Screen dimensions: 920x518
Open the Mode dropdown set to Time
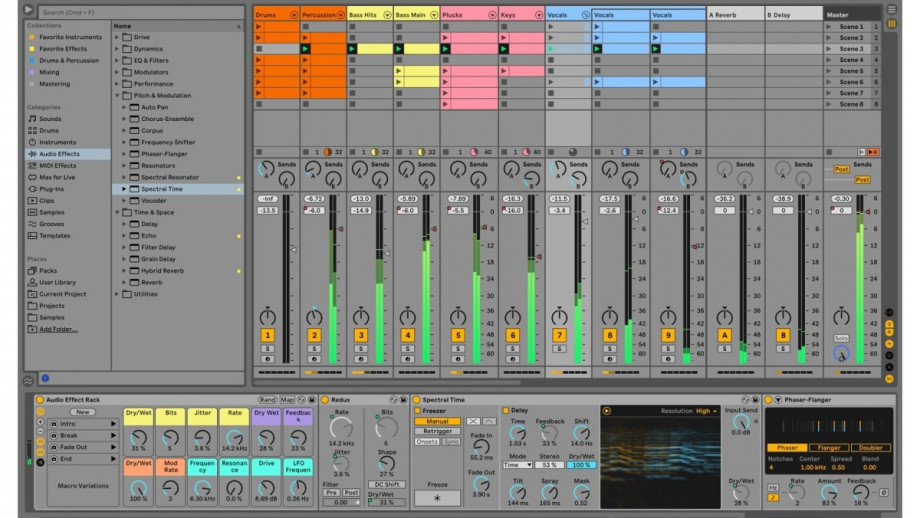(518, 465)
